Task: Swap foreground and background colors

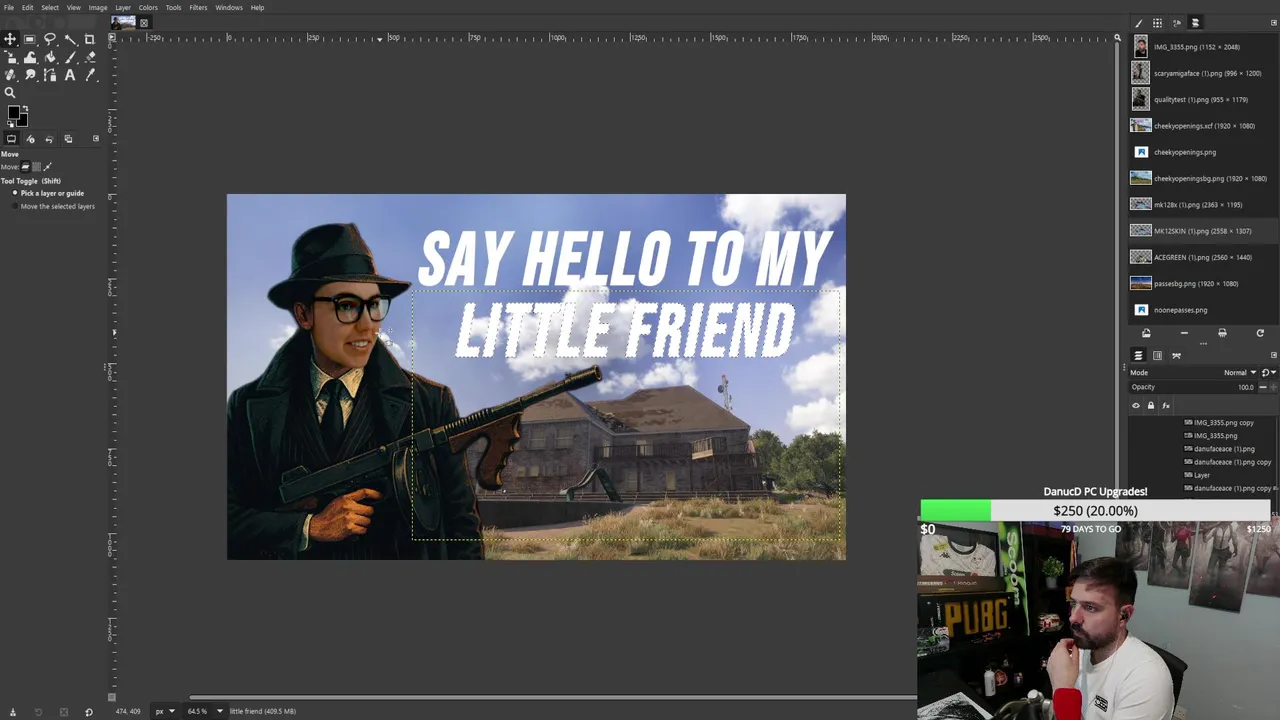Action: (25, 109)
